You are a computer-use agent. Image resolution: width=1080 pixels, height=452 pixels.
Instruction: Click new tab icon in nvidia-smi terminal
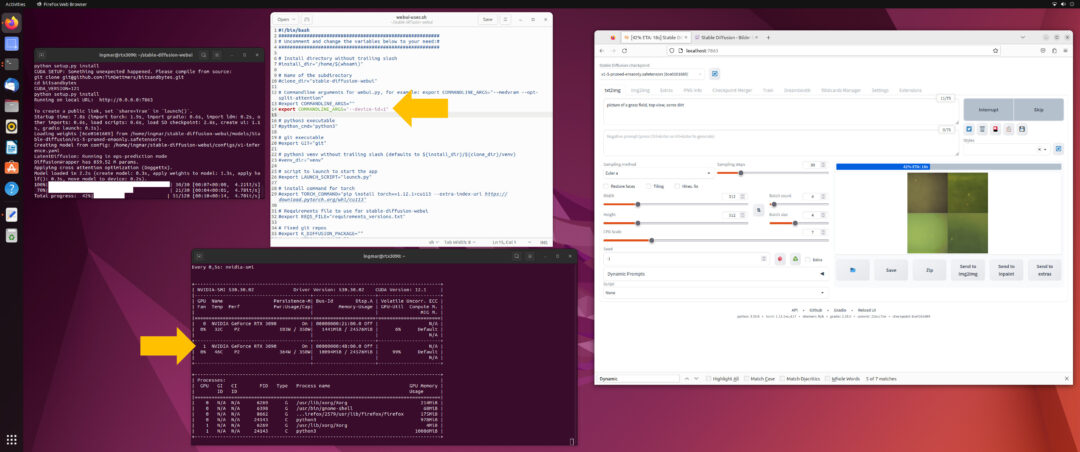198,256
